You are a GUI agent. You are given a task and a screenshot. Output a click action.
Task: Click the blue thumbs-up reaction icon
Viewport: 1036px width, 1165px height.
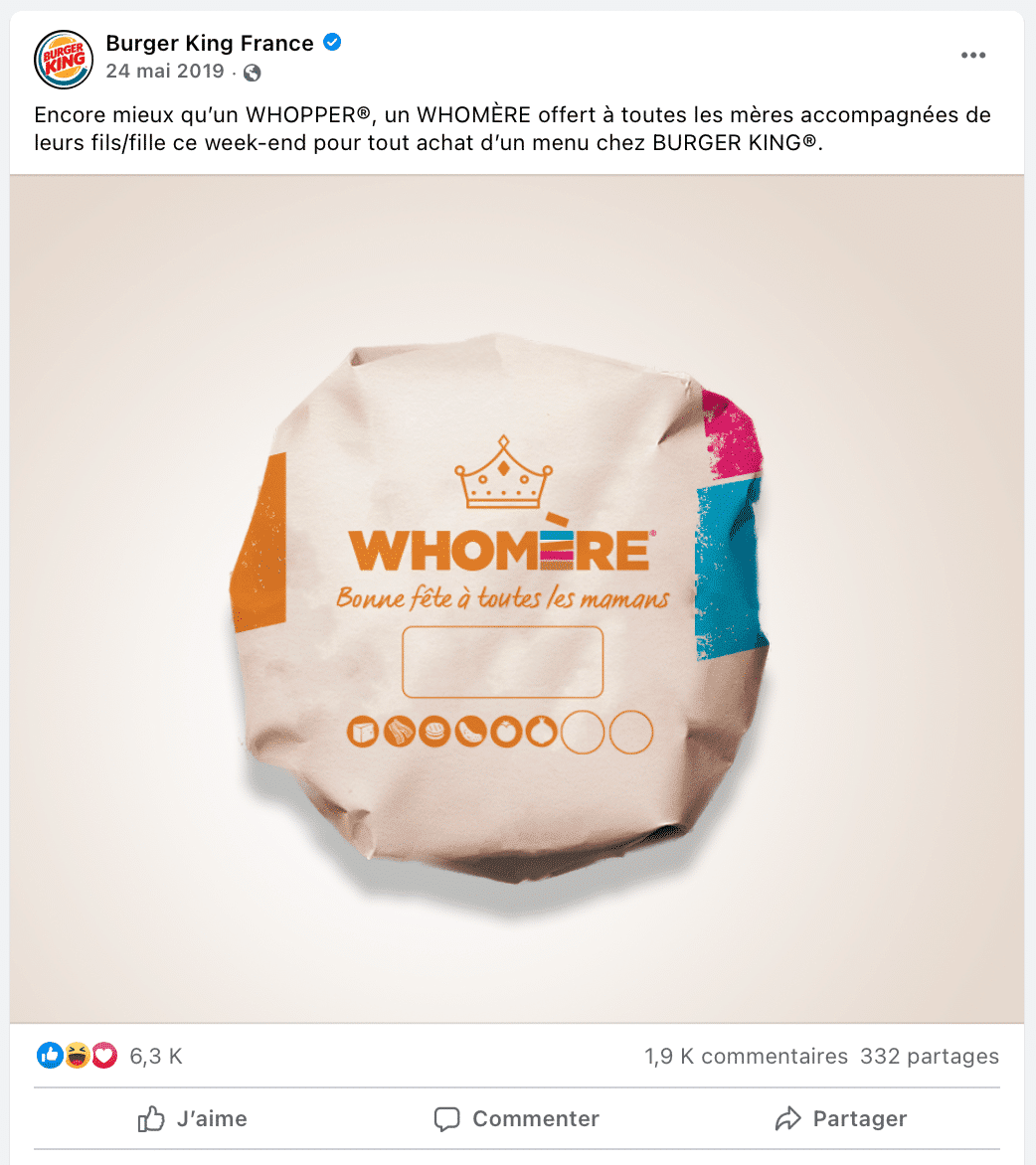coord(50,1055)
